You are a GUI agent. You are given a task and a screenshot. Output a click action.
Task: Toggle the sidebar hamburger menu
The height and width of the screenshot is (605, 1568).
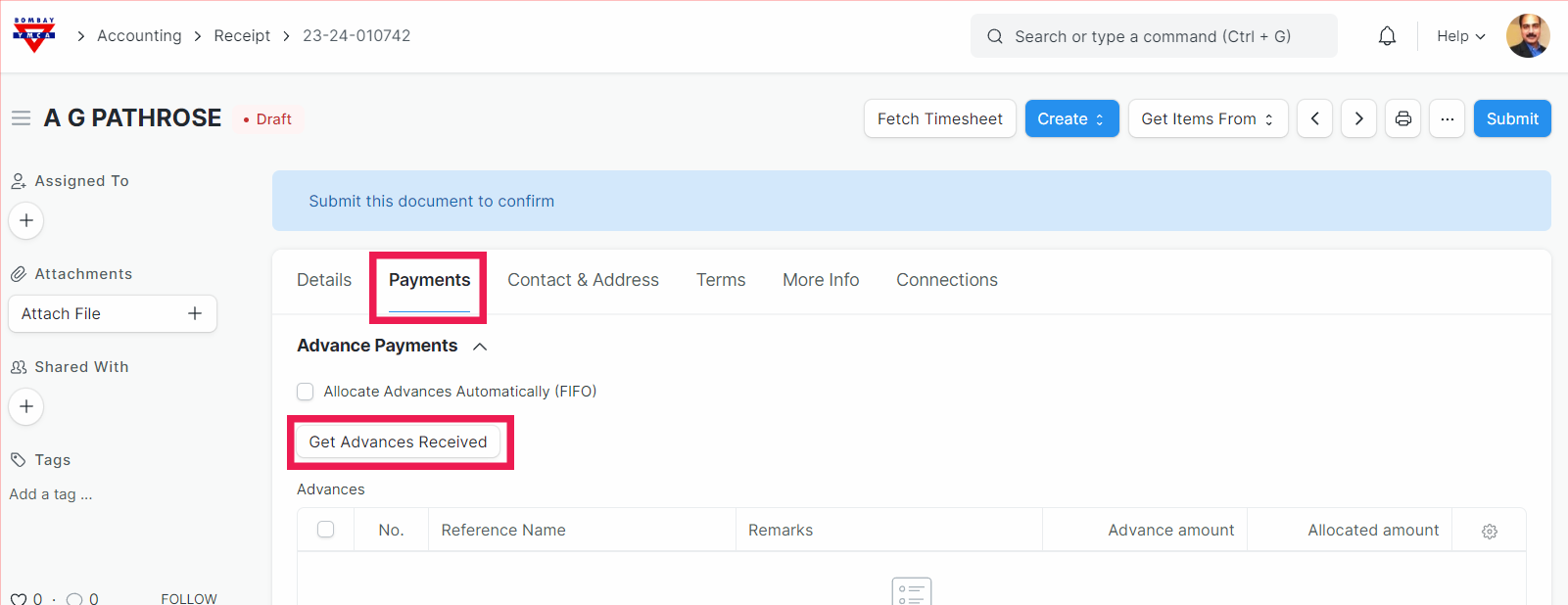point(21,118)
